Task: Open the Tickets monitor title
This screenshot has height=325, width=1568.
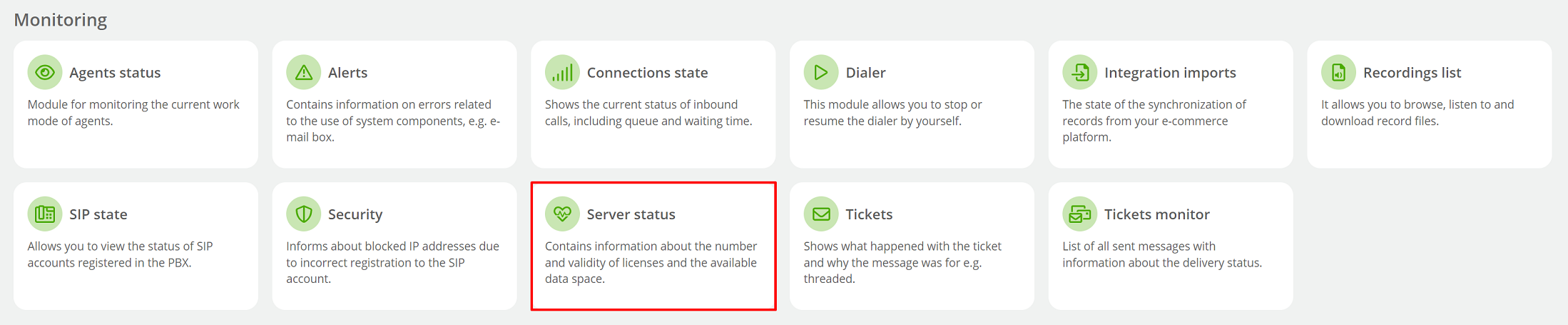Action: point(1156,214)
